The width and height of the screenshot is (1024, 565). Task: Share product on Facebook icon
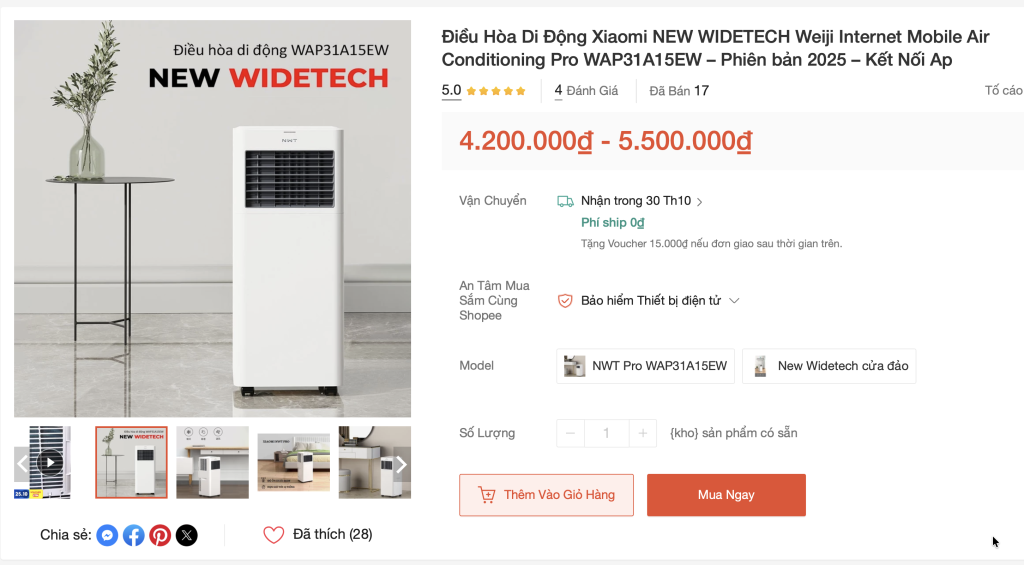click(134, 535)
